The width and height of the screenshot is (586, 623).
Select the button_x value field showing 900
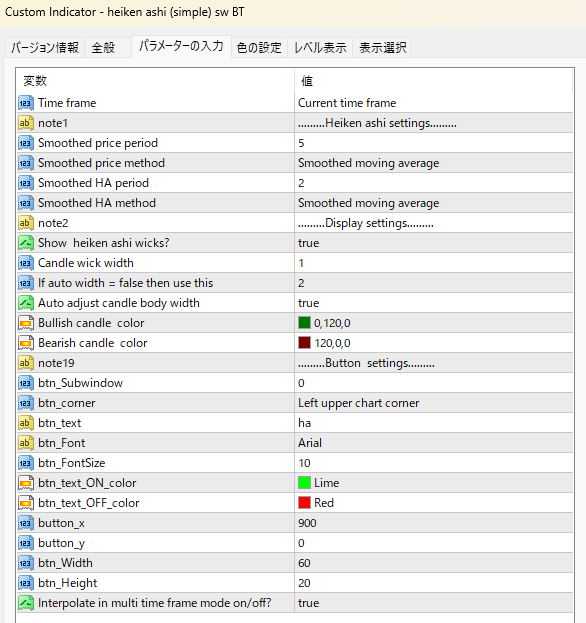coord(434,523)
